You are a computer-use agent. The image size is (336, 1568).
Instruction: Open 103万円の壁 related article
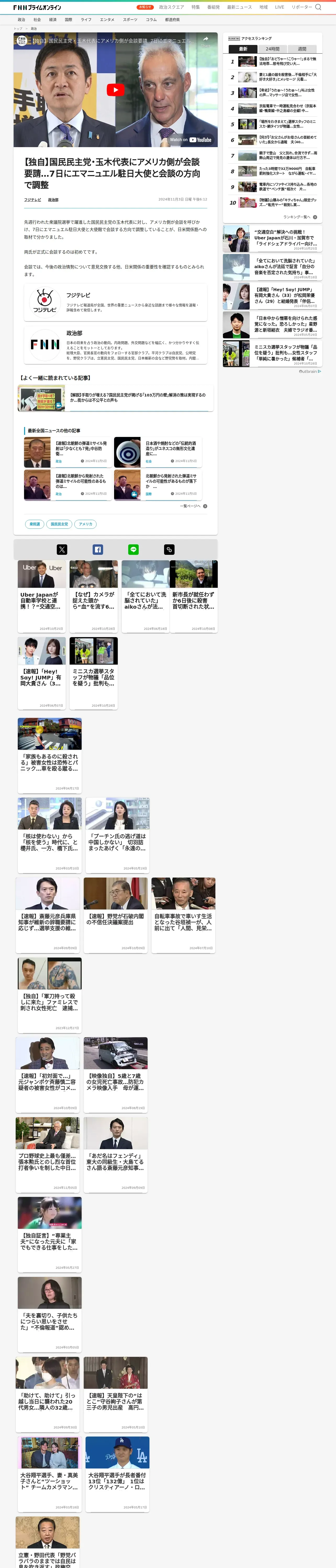(116, 398)
